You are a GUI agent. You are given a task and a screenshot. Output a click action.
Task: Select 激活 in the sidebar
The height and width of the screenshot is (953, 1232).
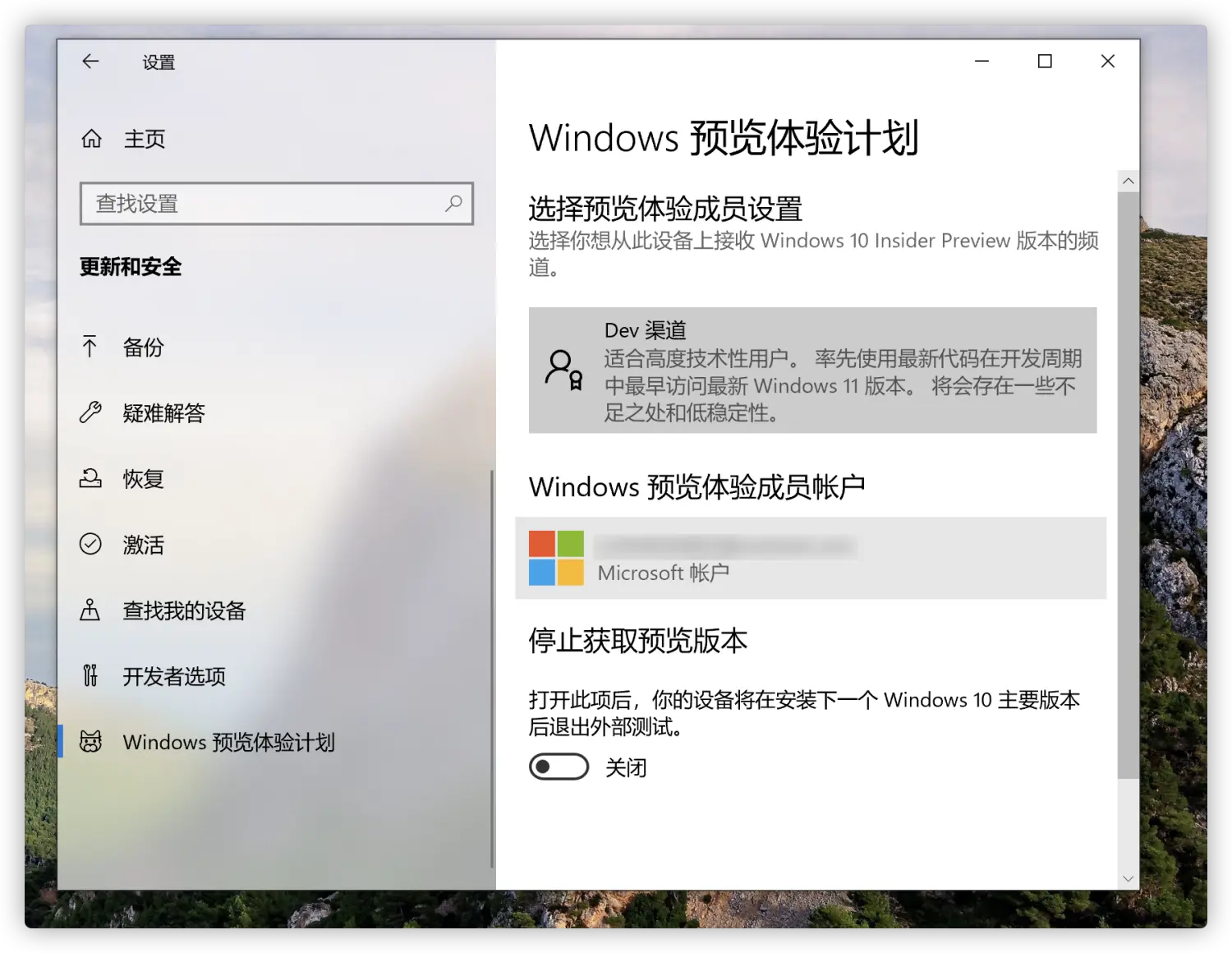coord(275,544)
